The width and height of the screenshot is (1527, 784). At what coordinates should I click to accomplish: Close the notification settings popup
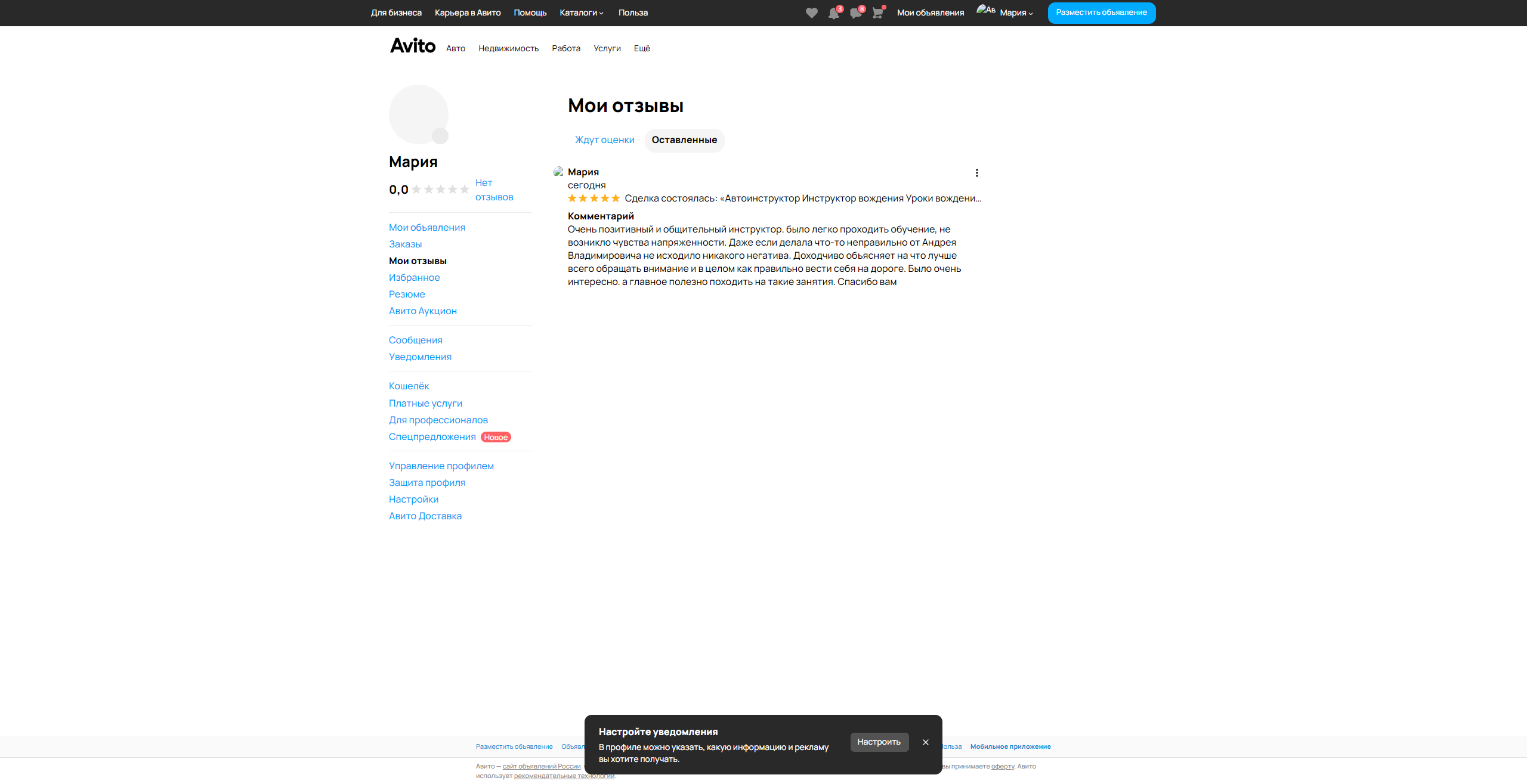click(x=925, y=742)
